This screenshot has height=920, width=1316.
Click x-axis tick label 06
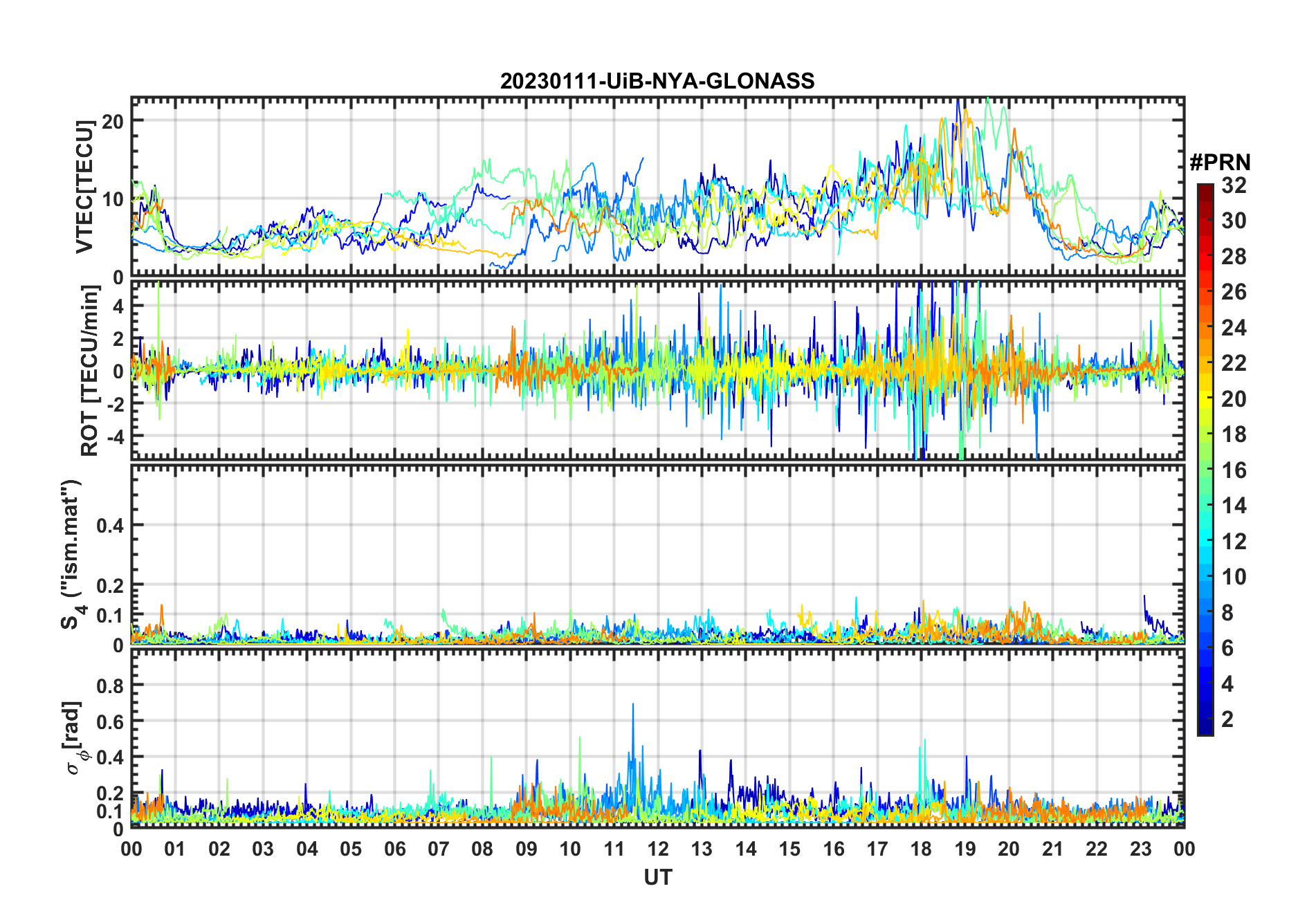pyautogui.click(x=394, y=849)
